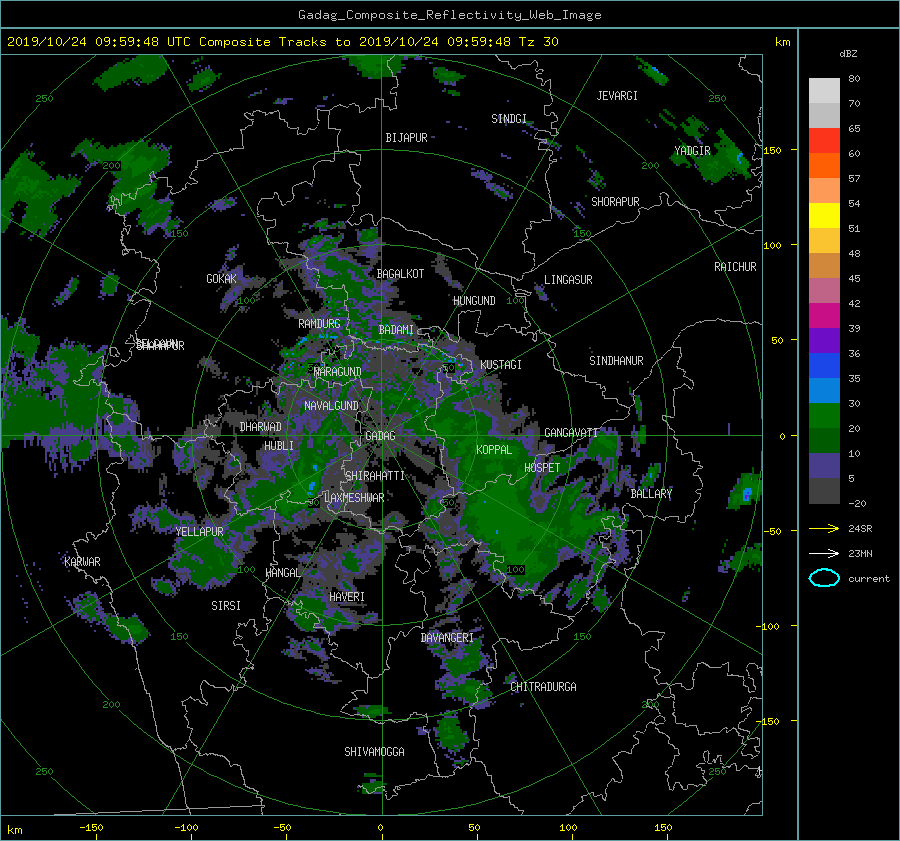Click the BAGALKOT city label
This screenshot has width=900, height=841.
point(400,274)
